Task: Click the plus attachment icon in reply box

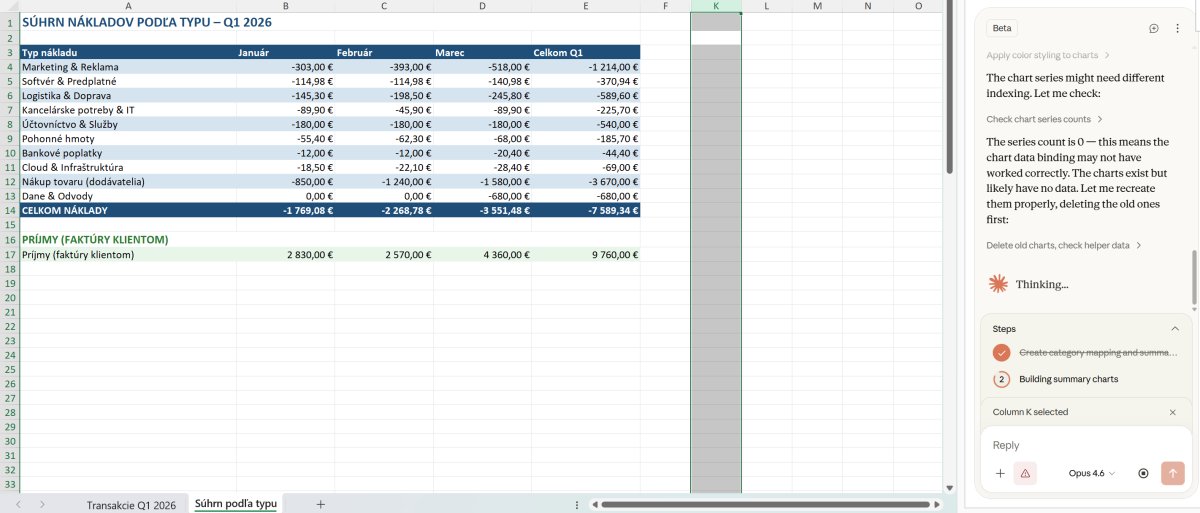Action: pyautogui.click(x=1000, y=473)
